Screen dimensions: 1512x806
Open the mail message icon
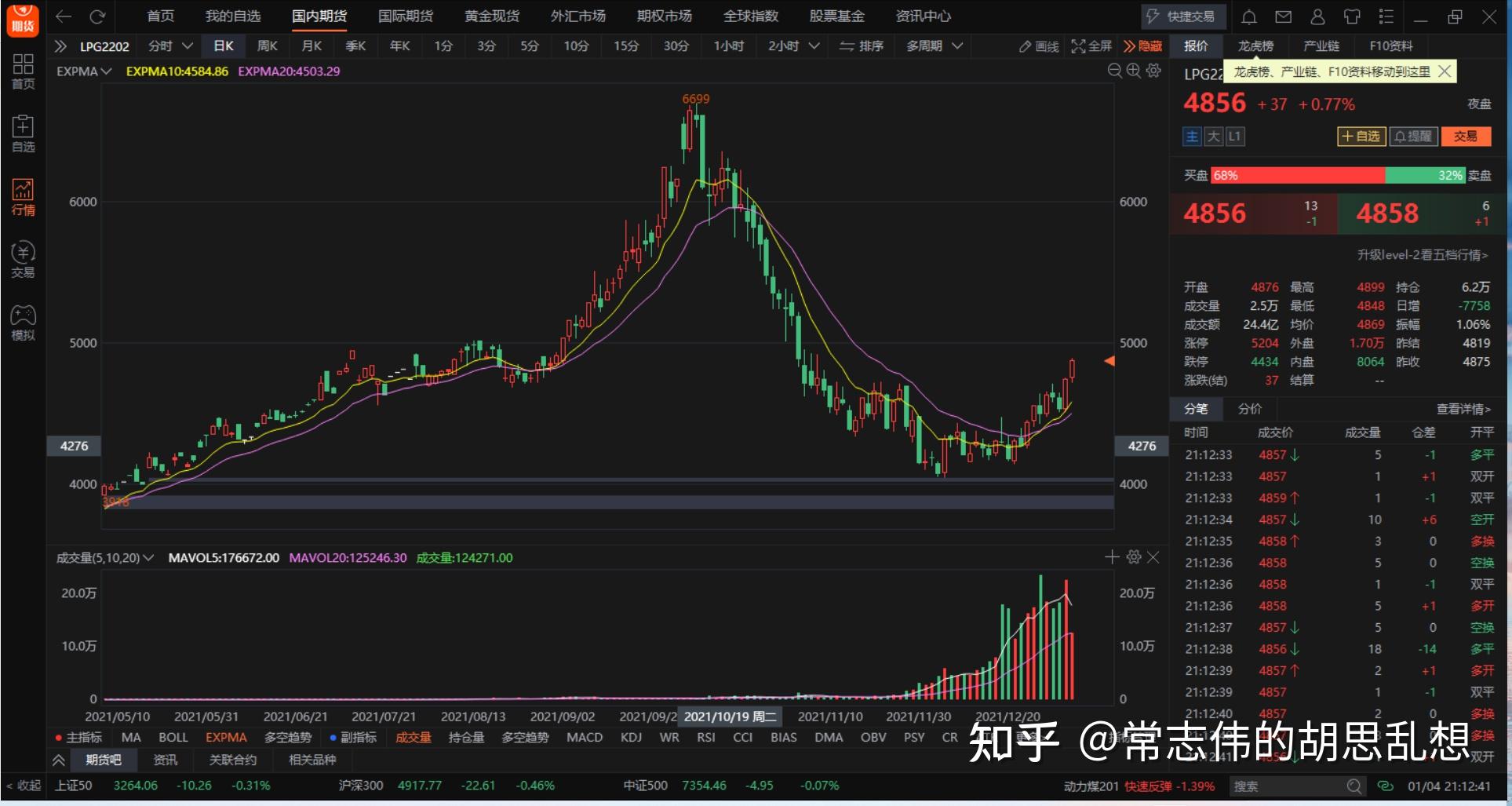[x=1282, y=16]
